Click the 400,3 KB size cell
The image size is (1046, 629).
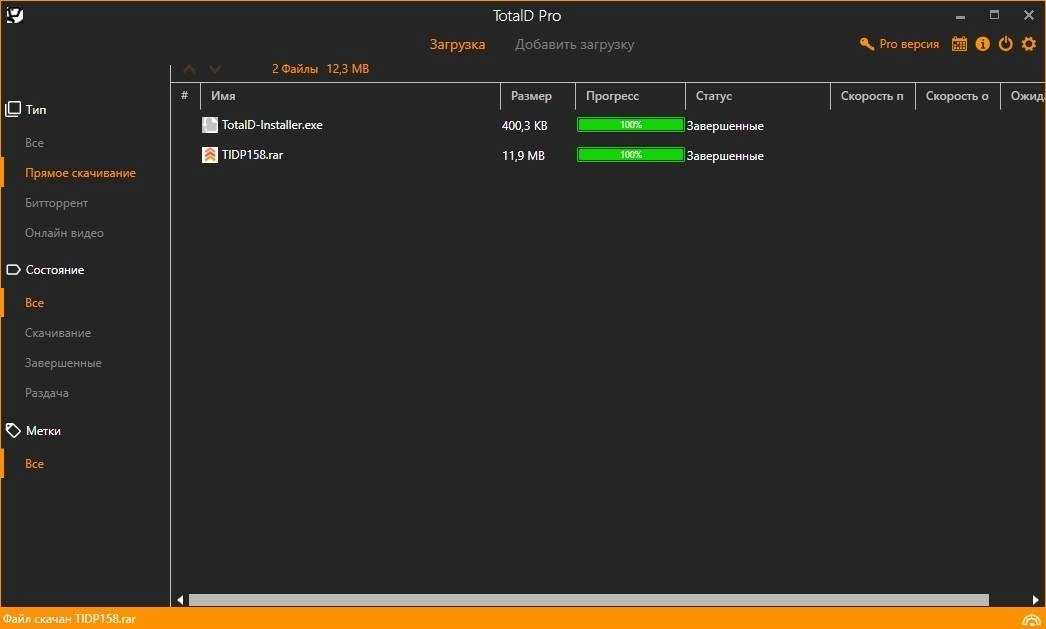point(524,125)
